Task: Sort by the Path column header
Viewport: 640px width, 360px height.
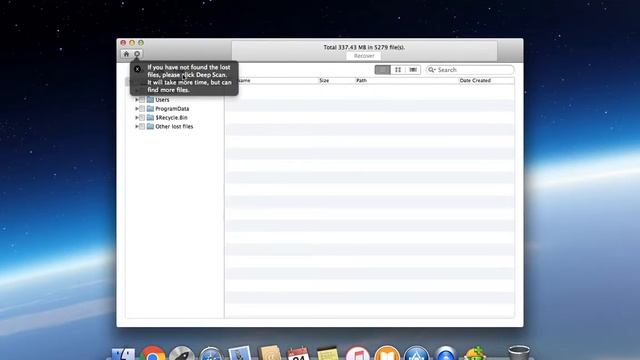Action: pos(361,81)
